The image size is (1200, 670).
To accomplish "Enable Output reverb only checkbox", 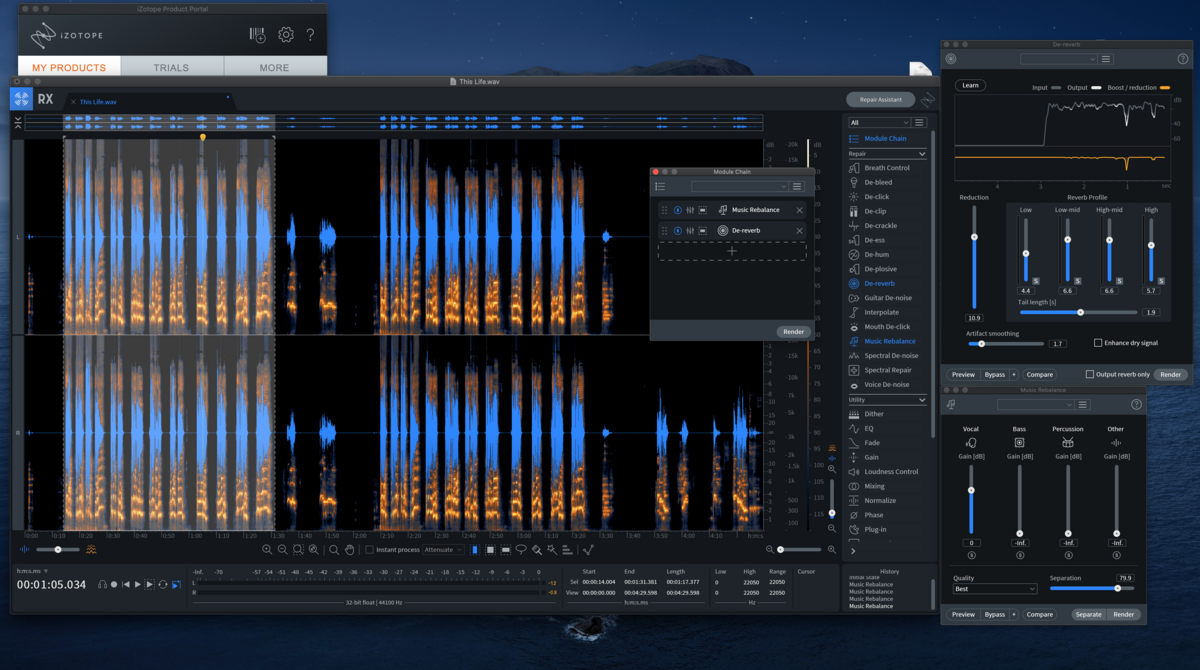I will 1090,375.
